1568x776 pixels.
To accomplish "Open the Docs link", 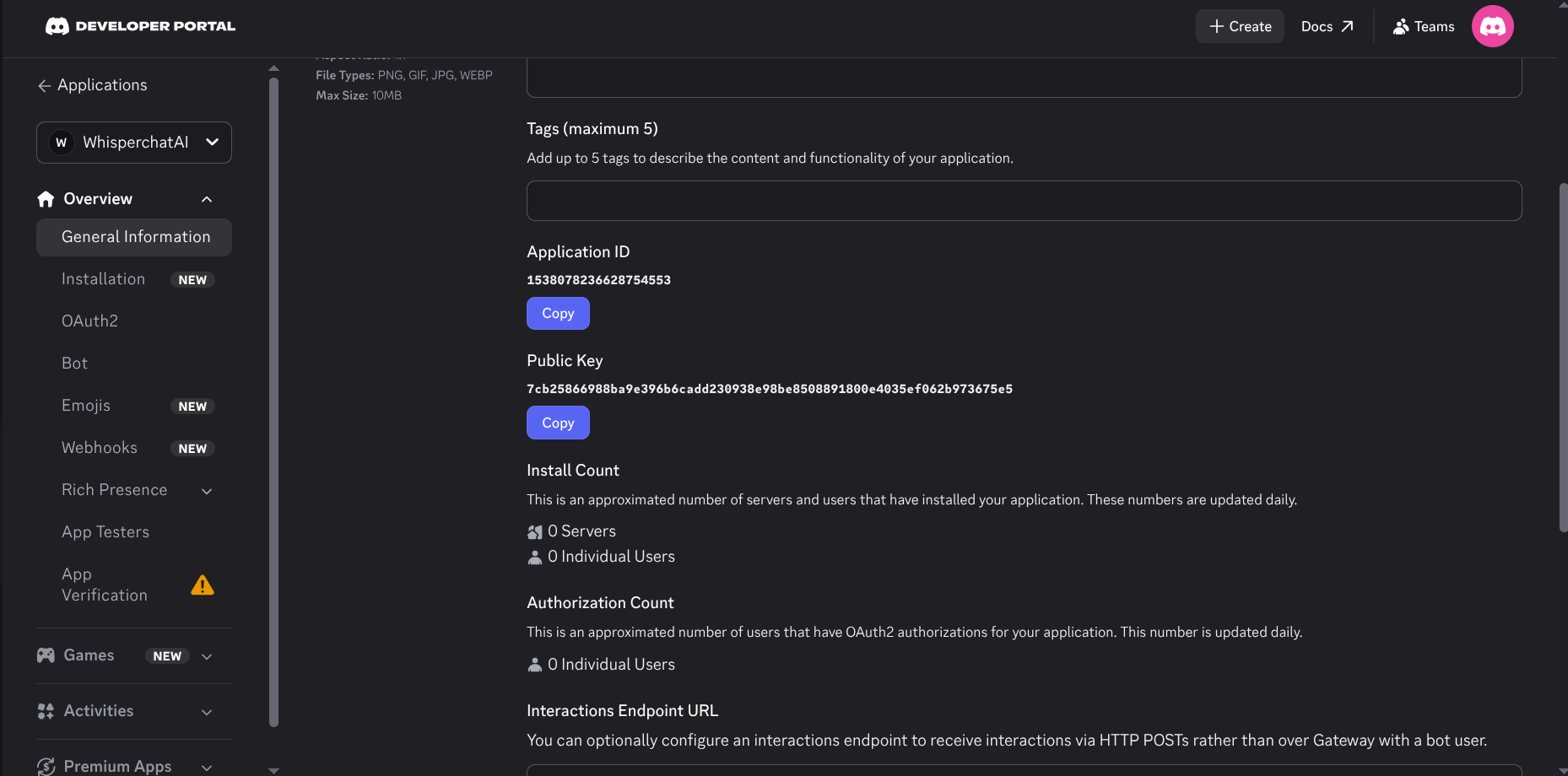I will click(x=1327, y=26).
